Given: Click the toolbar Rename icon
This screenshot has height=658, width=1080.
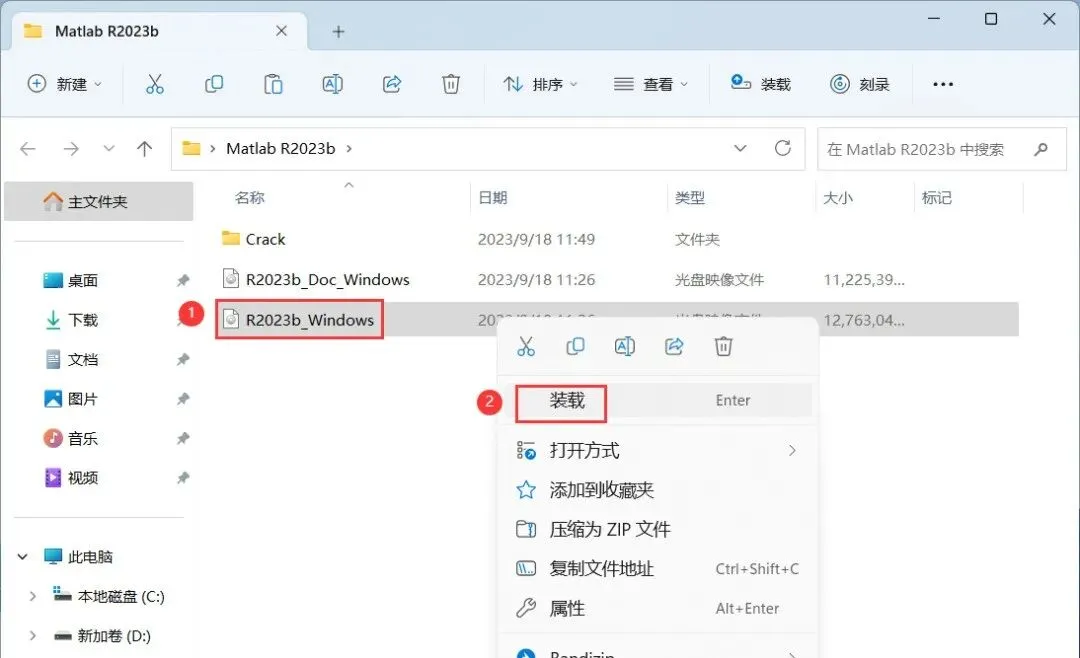Looking at the screenshot, I should [333, 84].
